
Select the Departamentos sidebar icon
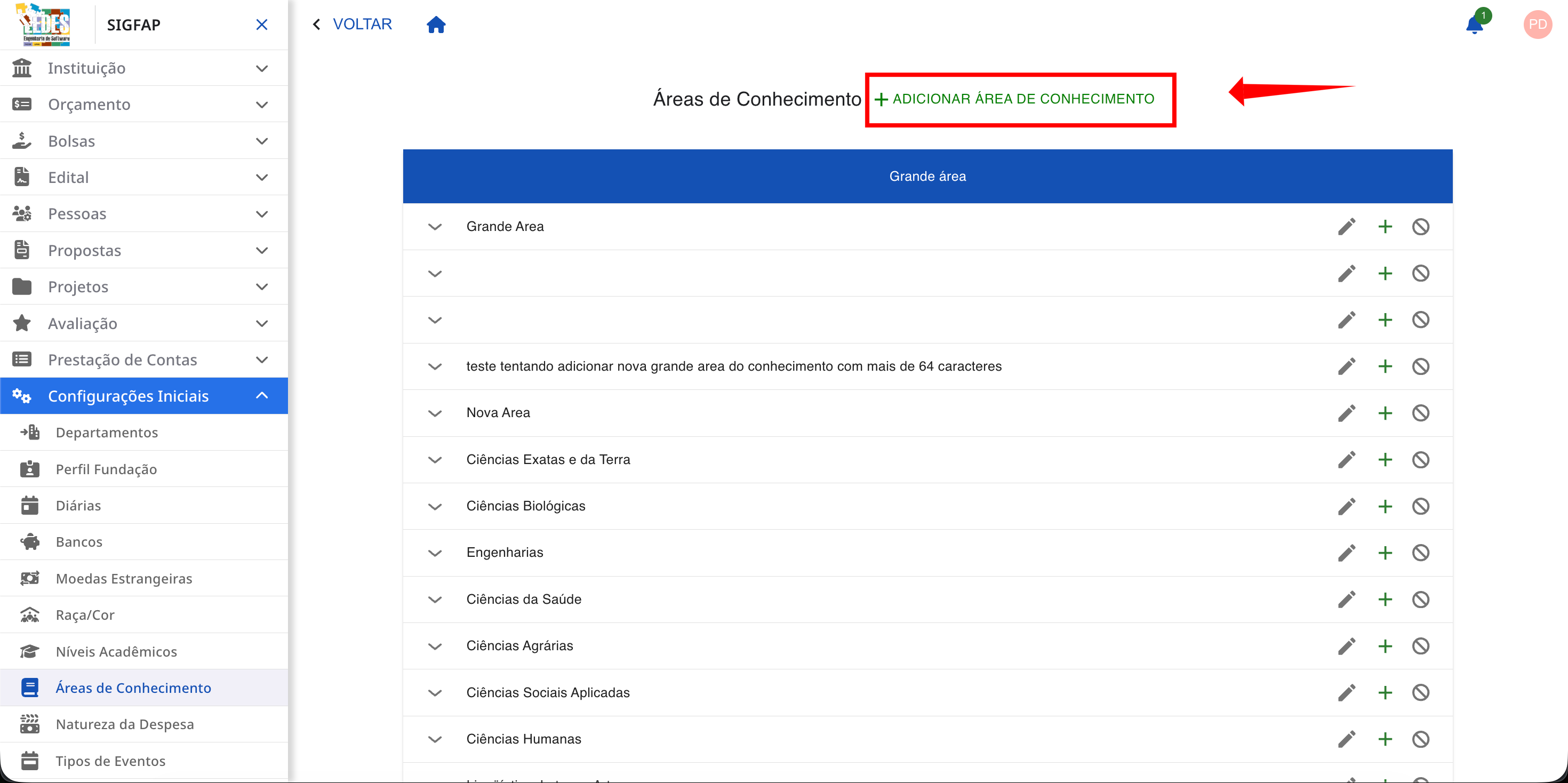29,432
